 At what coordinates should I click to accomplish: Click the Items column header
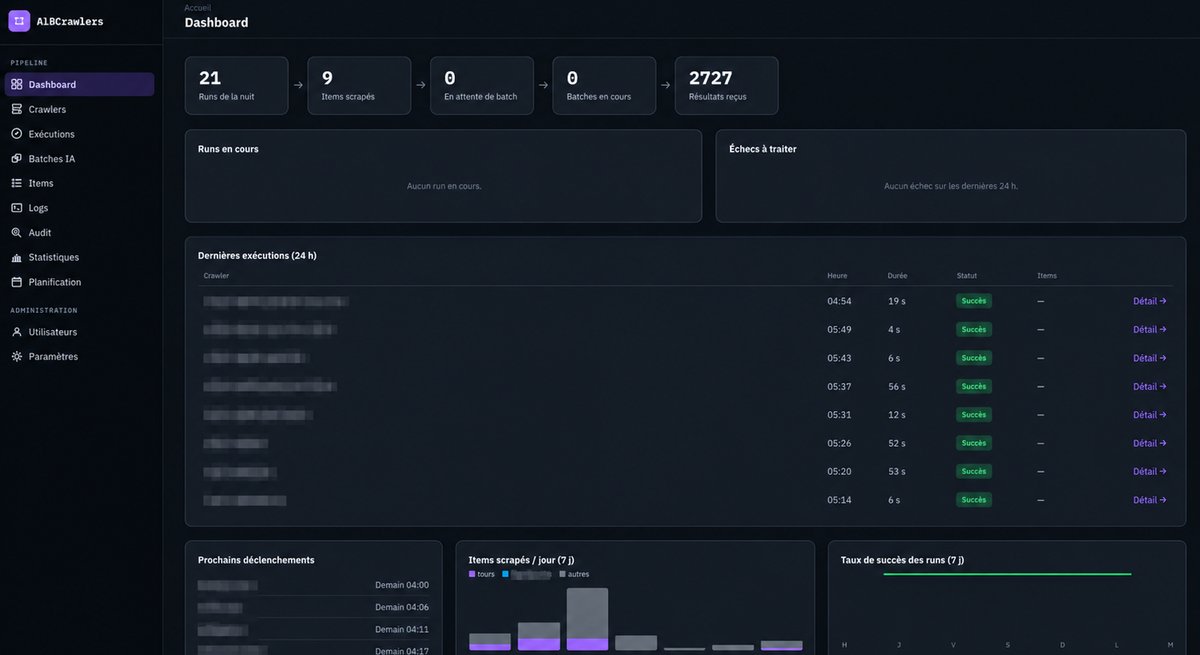click(1047, 276)
